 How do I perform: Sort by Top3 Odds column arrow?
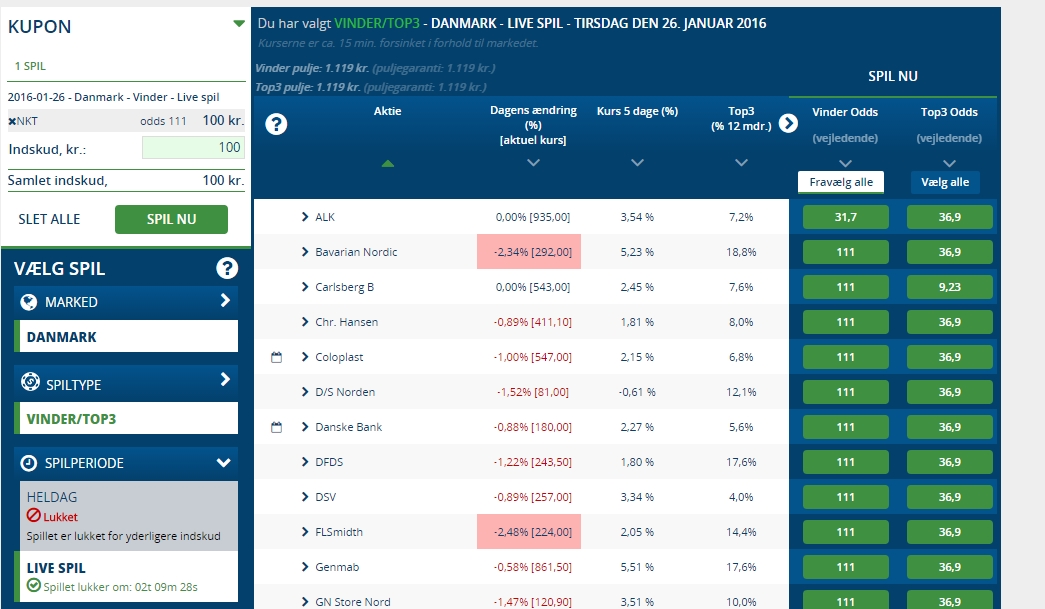(950, 163)
